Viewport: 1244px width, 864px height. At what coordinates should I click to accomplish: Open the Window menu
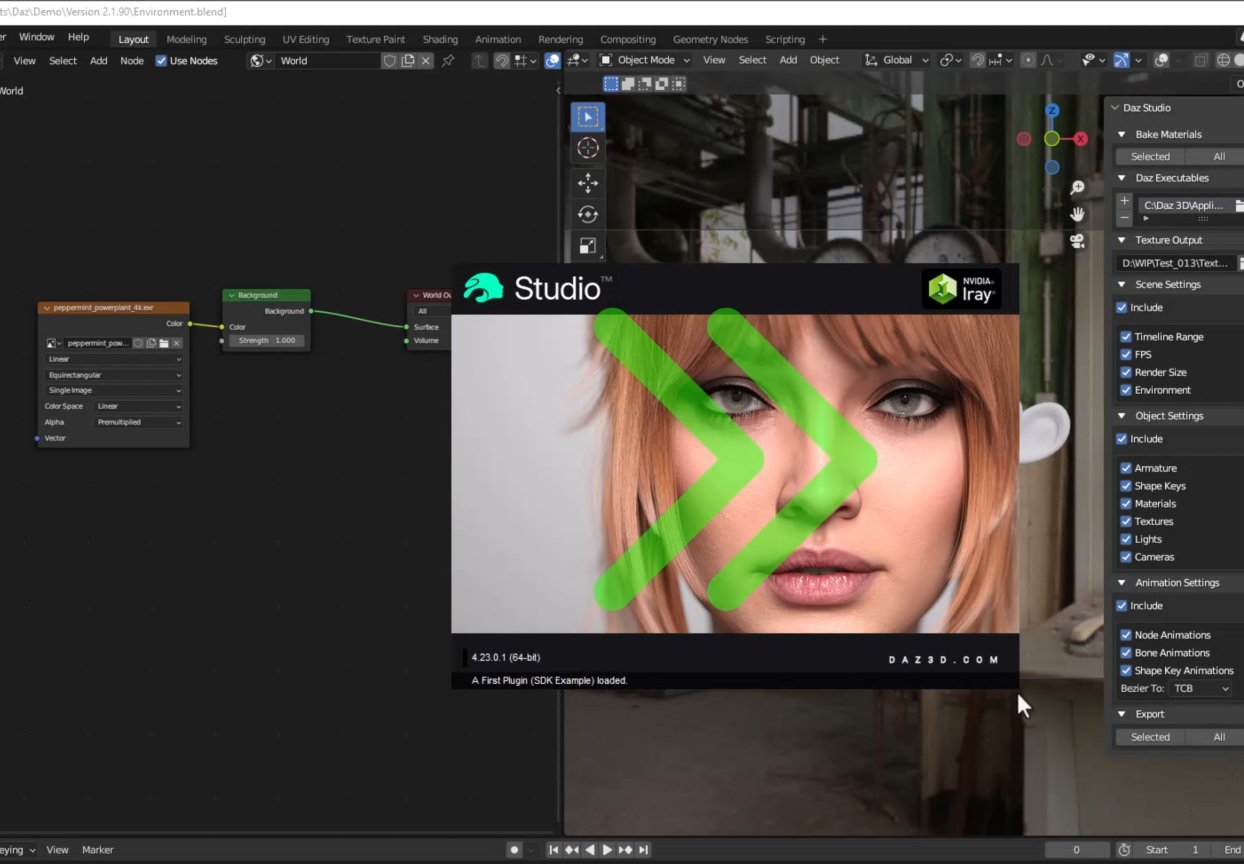(37, 37)
